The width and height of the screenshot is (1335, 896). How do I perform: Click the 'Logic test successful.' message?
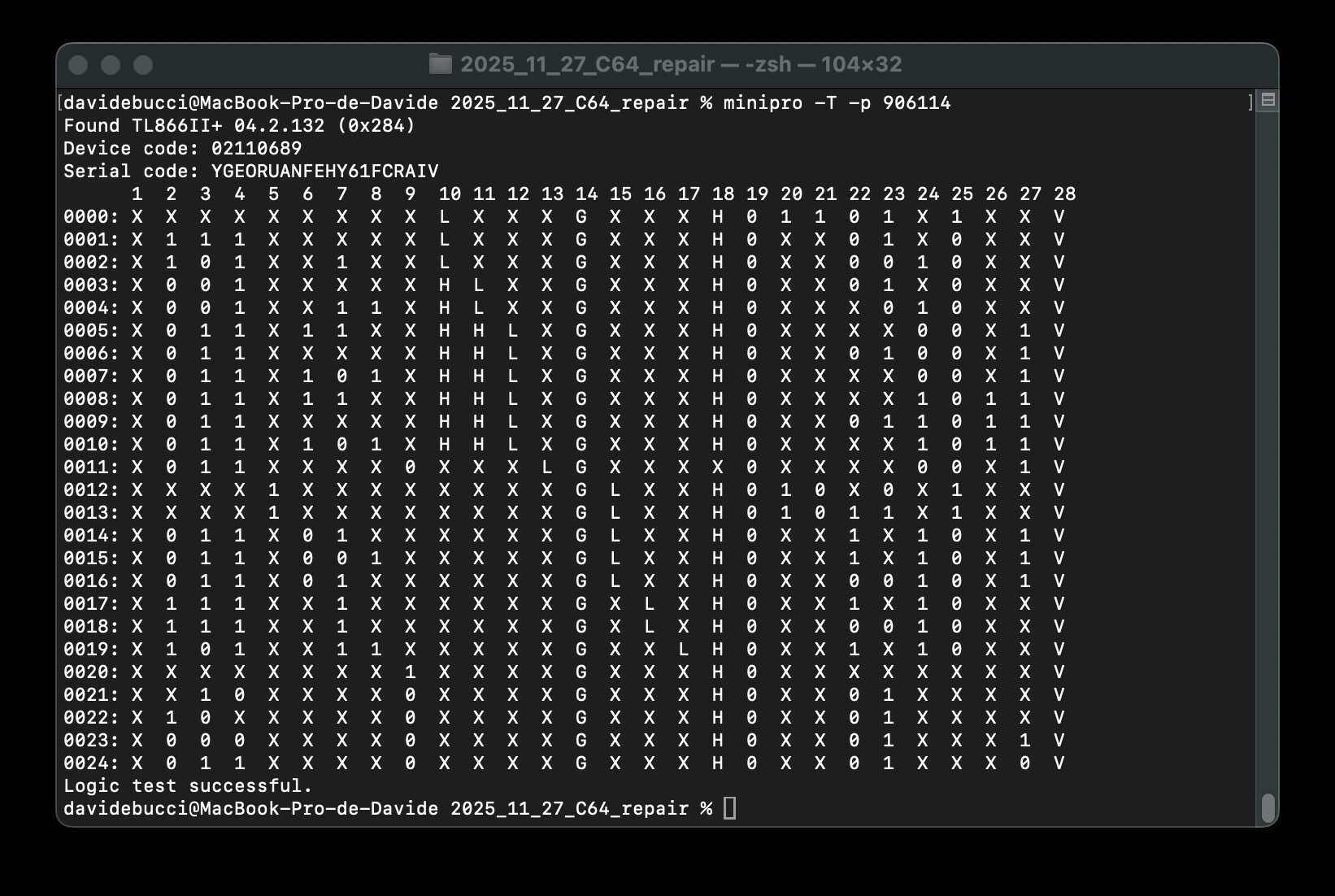[x=188, y=785]
